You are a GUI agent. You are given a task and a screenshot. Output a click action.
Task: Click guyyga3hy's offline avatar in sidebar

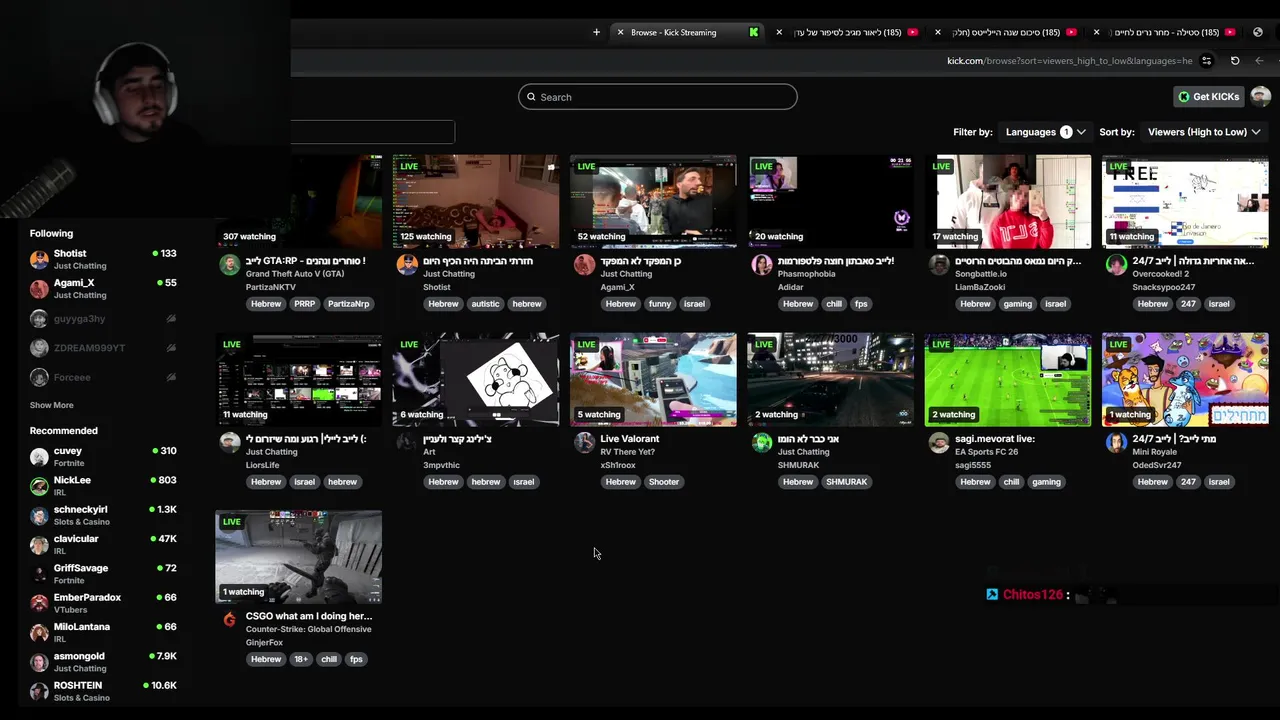[39, 319]
